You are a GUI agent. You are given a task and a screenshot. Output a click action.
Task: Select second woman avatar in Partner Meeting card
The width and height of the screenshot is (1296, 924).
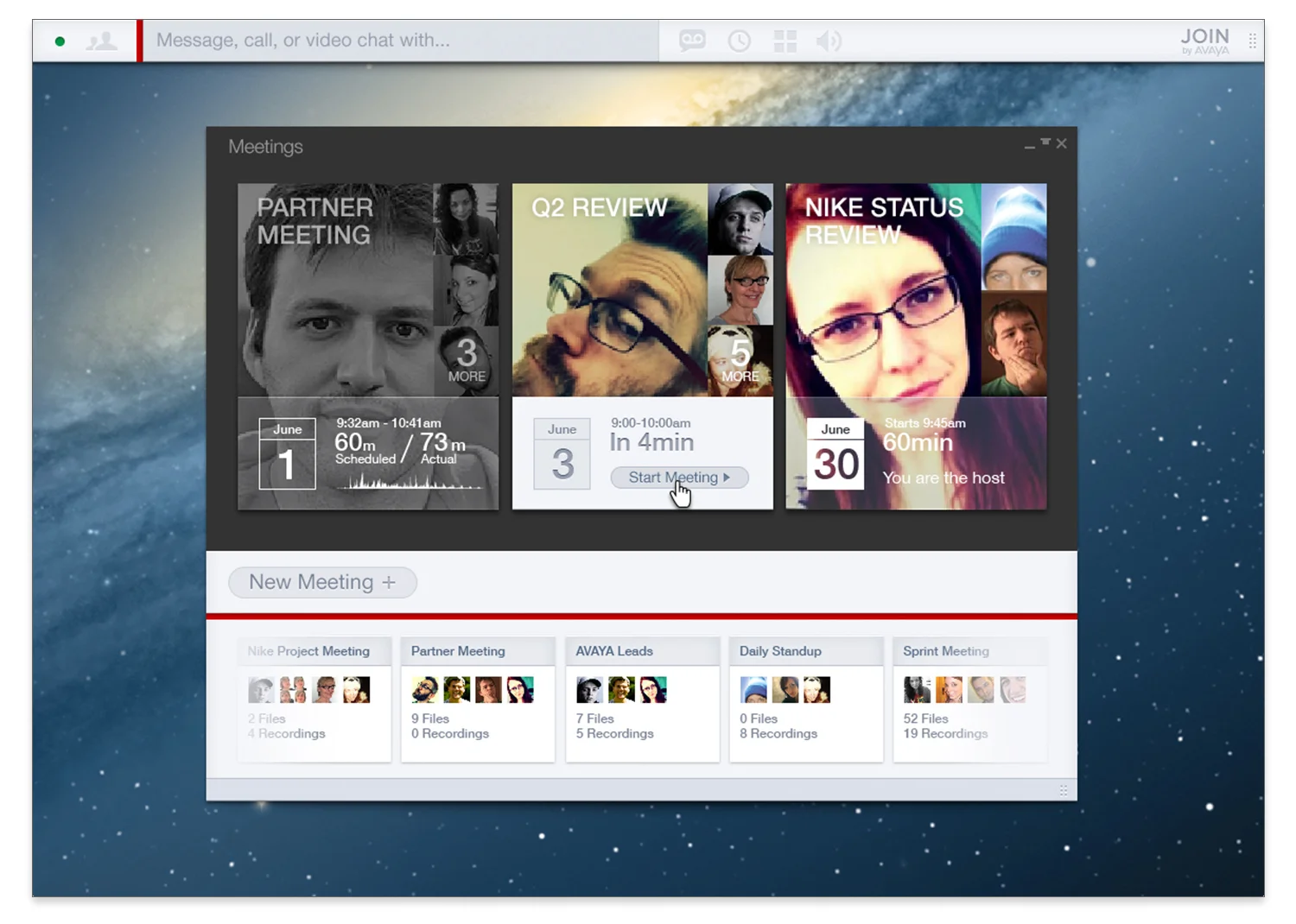[x=467, y=290]
